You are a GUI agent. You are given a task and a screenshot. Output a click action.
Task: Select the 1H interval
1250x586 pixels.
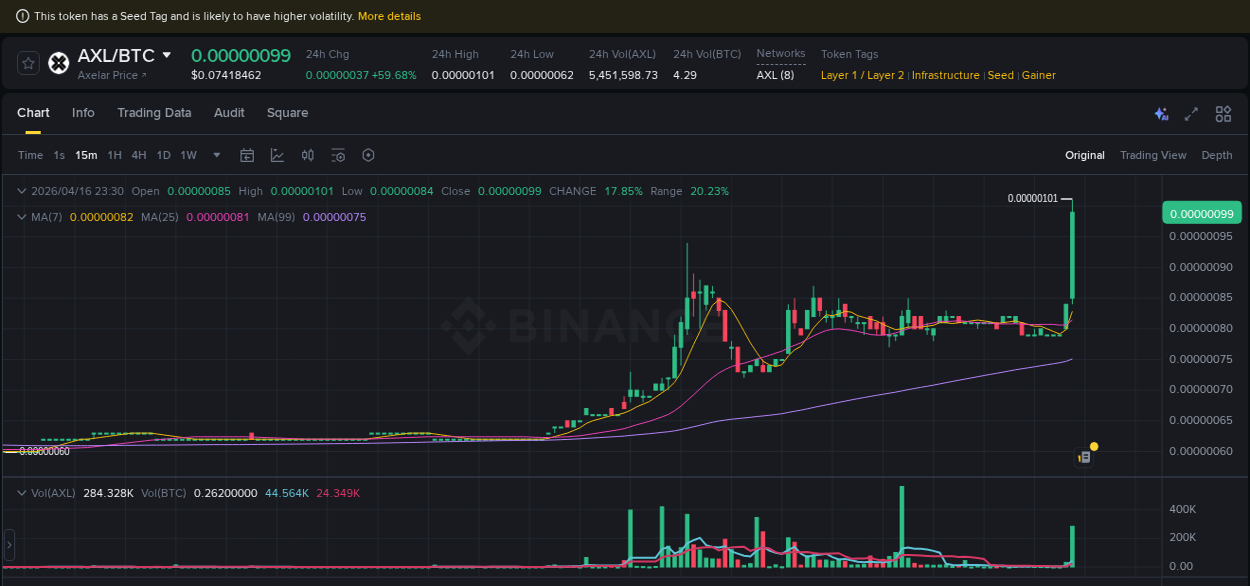coord(114,155)
